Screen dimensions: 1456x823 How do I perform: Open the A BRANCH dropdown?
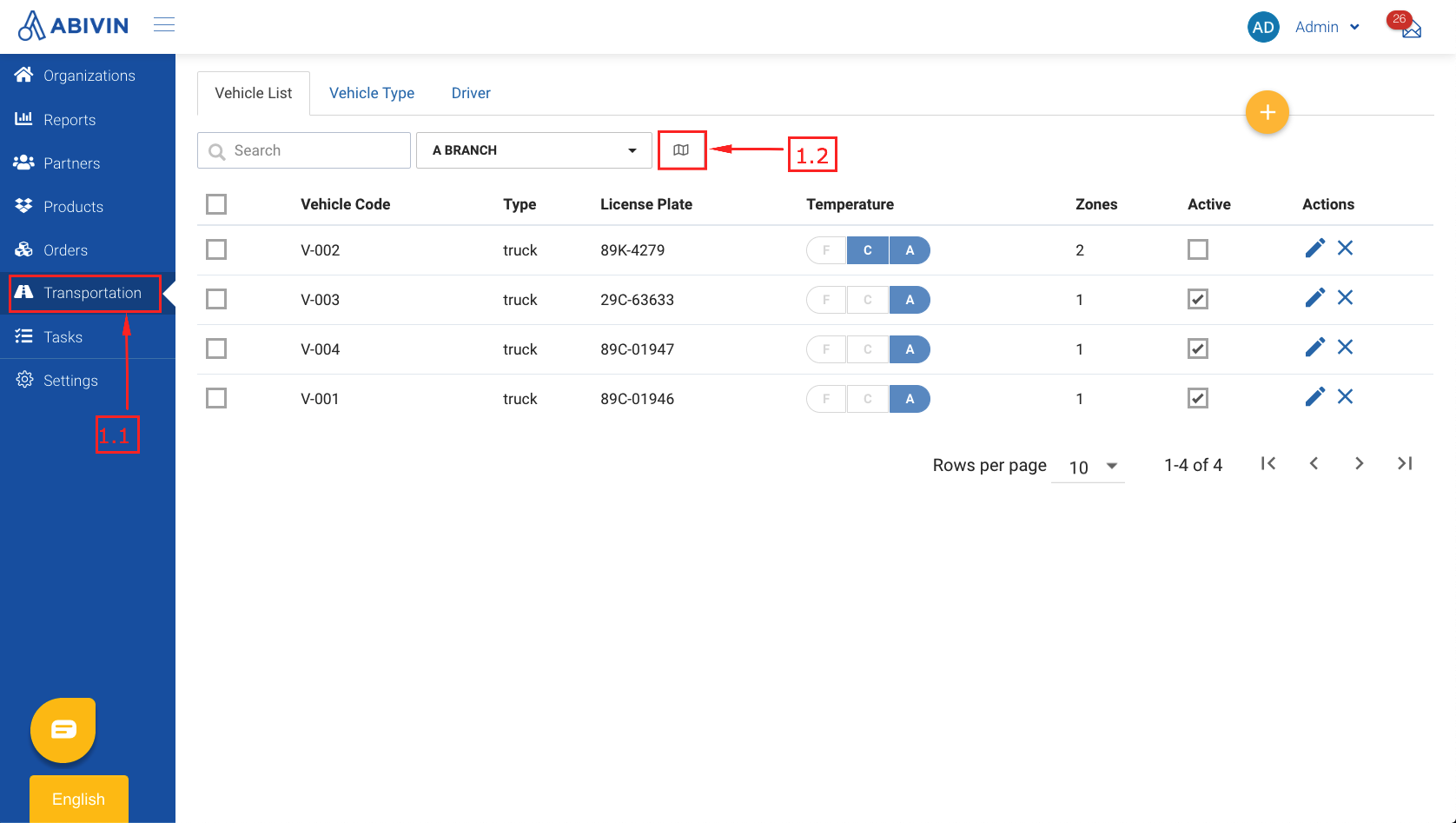(534, 150)
